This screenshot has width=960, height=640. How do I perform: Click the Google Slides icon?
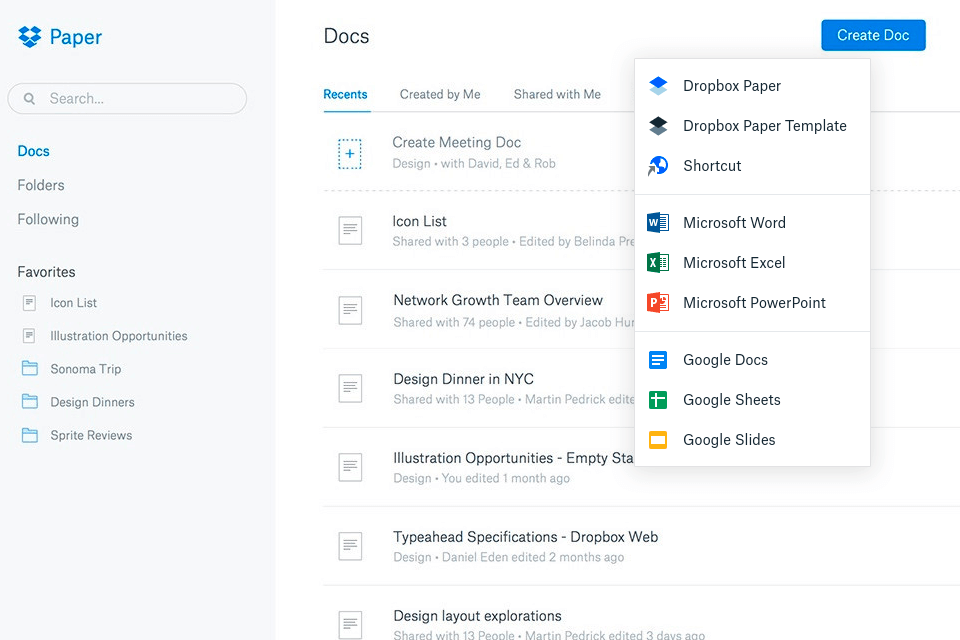point(658,440)
